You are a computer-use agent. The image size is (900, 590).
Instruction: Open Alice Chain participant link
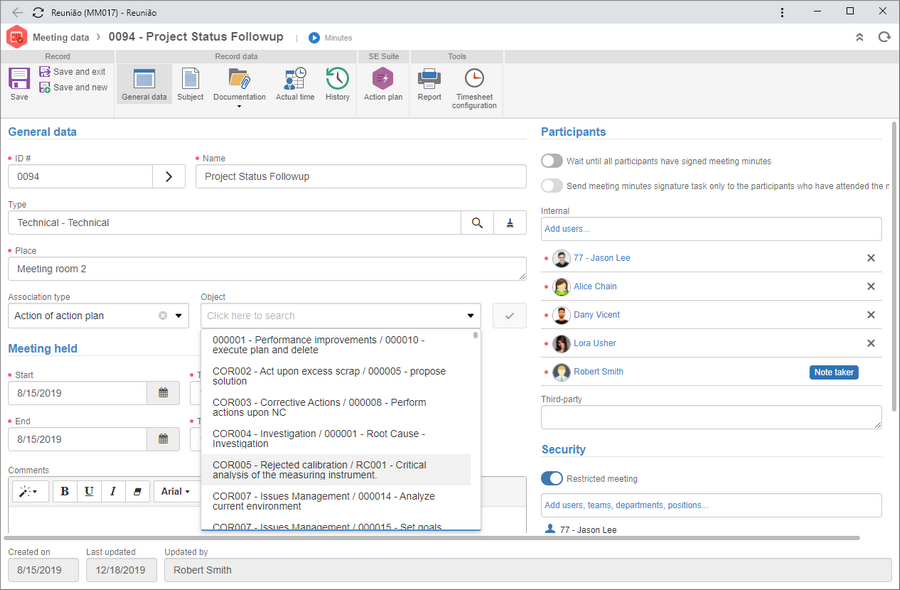coord(595,286)
